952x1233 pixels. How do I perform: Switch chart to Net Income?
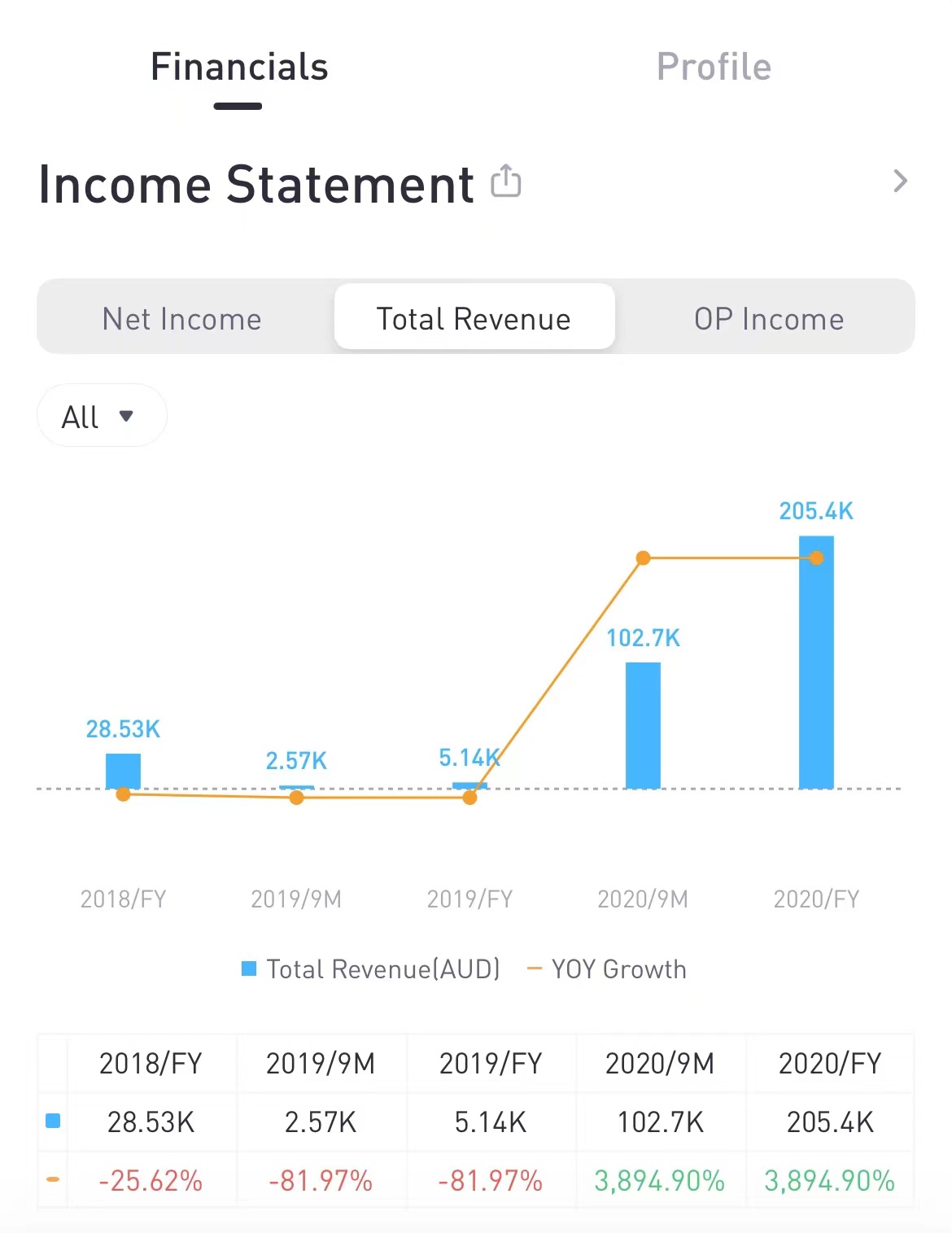tap(182, 318)
